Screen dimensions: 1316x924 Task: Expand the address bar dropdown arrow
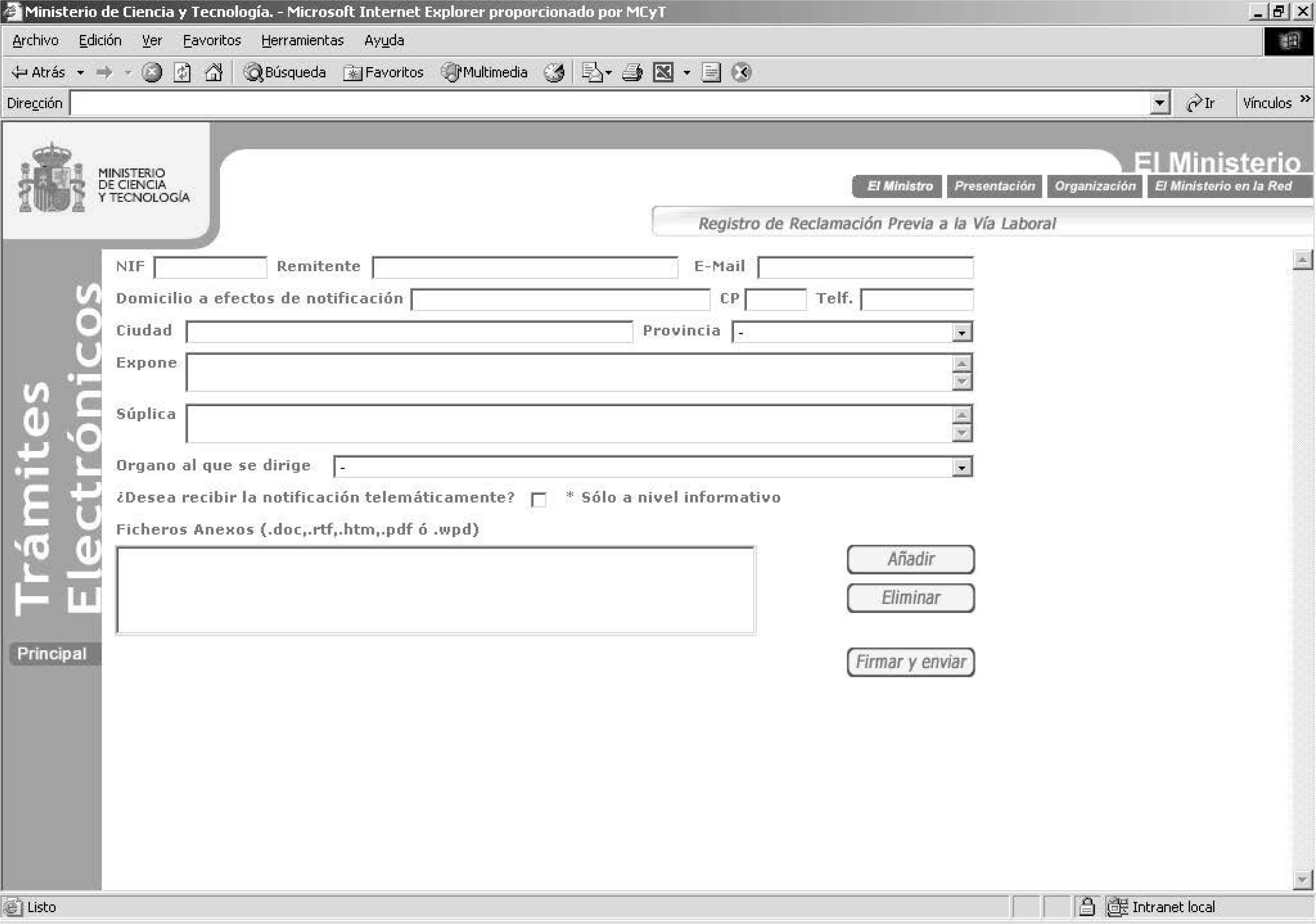(x=1160, y=104)
